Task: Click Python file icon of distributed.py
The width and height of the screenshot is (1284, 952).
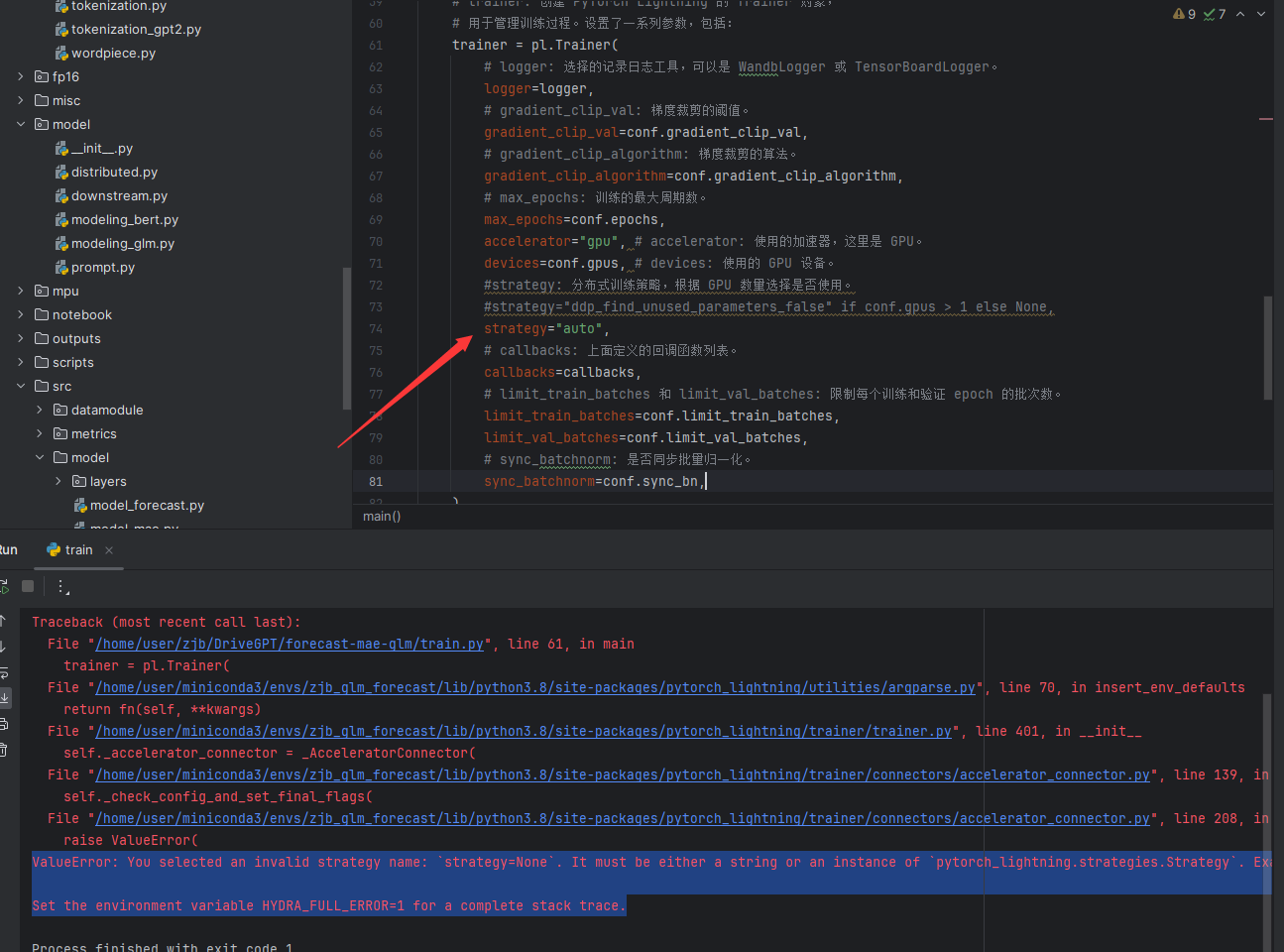Action: click(x=61, y=172)
